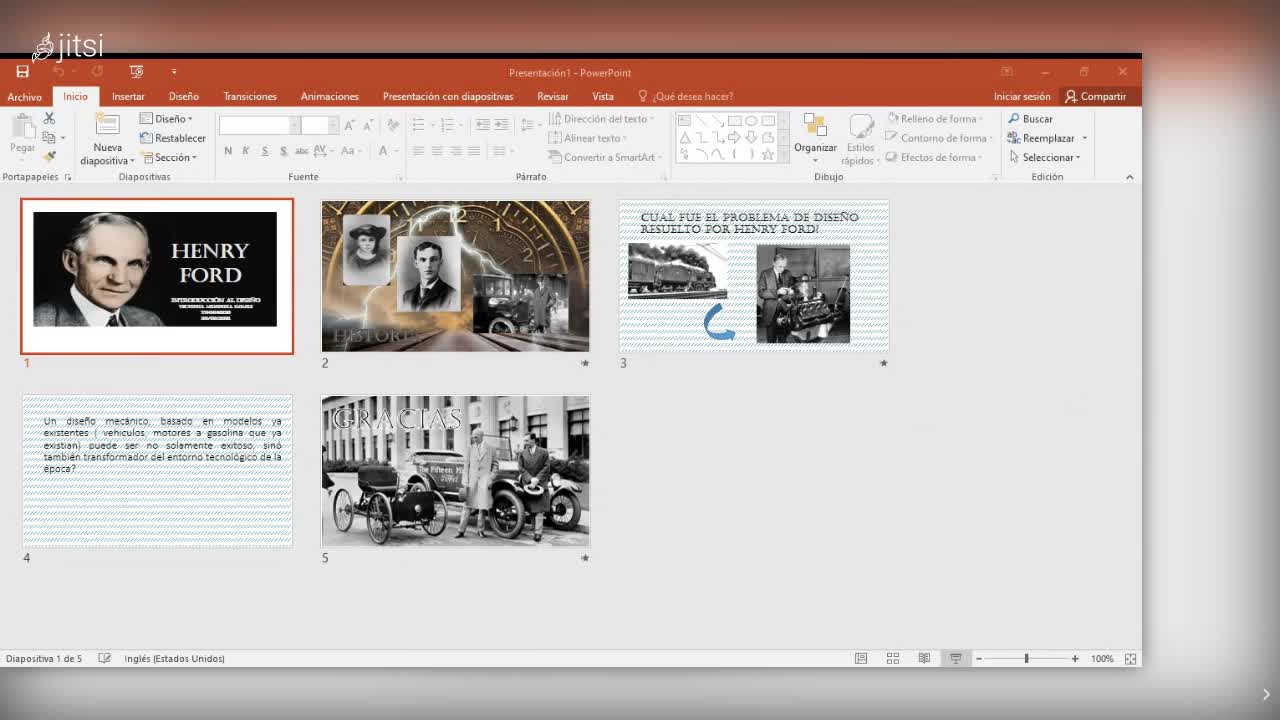The width and height of the screenshot is (1280, 720).
Task: Open the Customize Quick Access Toolbar arrow
Action: [173, 72]
